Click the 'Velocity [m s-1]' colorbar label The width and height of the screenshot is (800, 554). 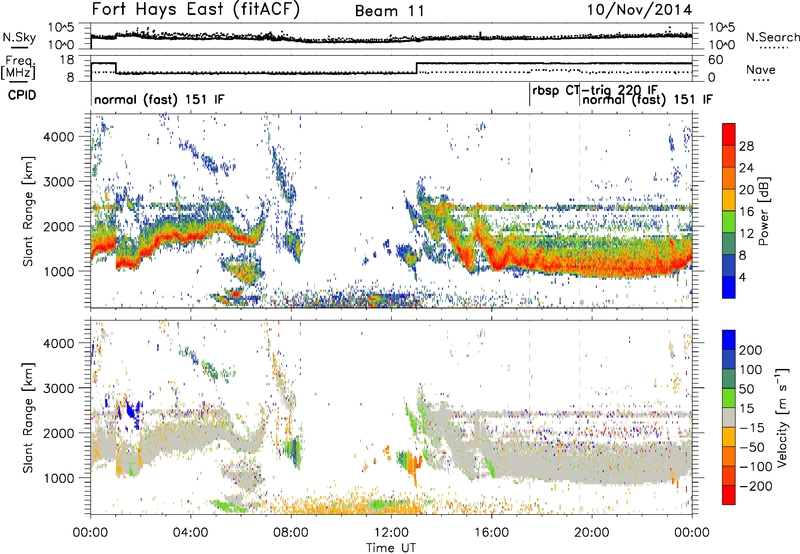(781, 417)
